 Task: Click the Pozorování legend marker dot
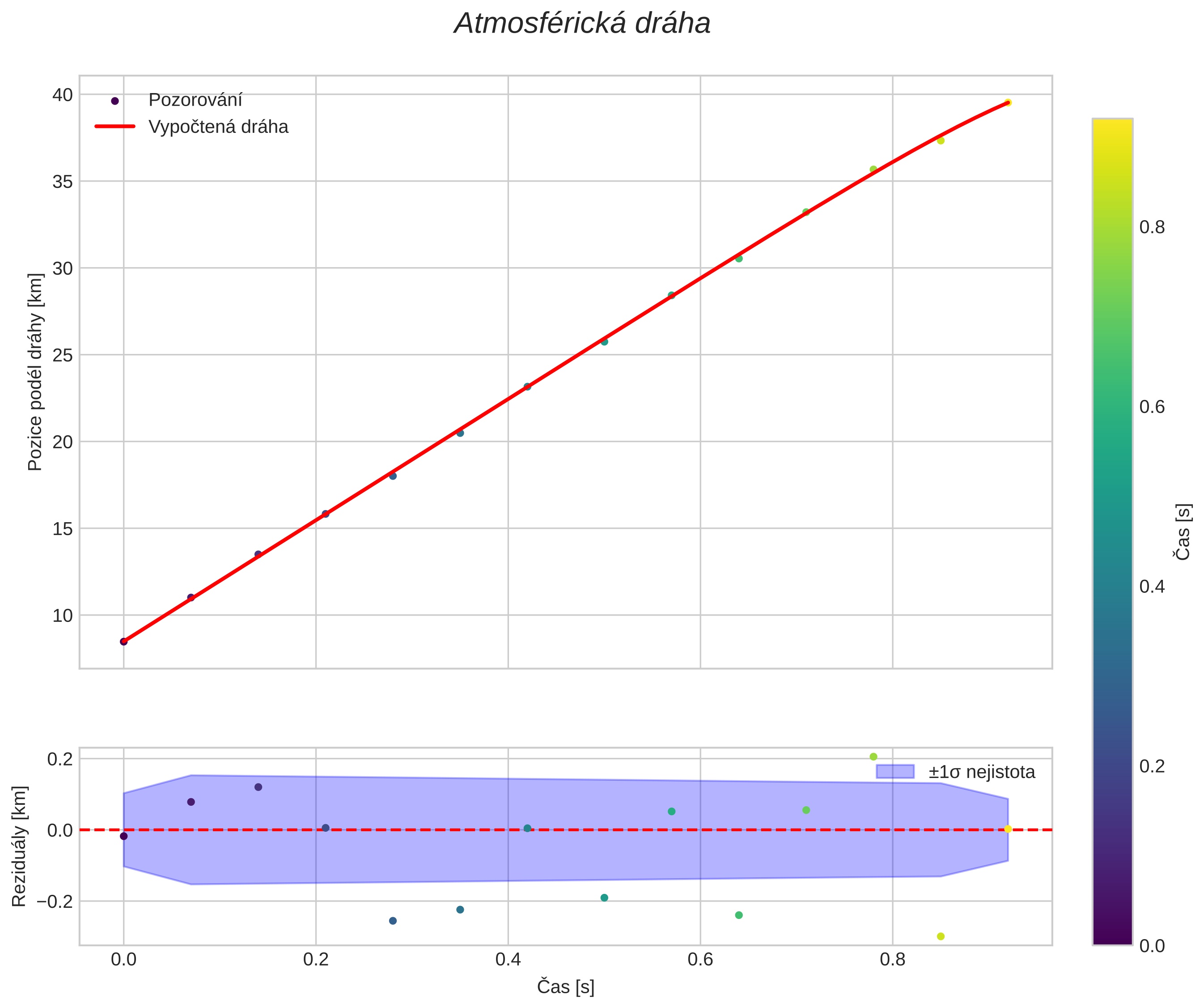point(114,101)
